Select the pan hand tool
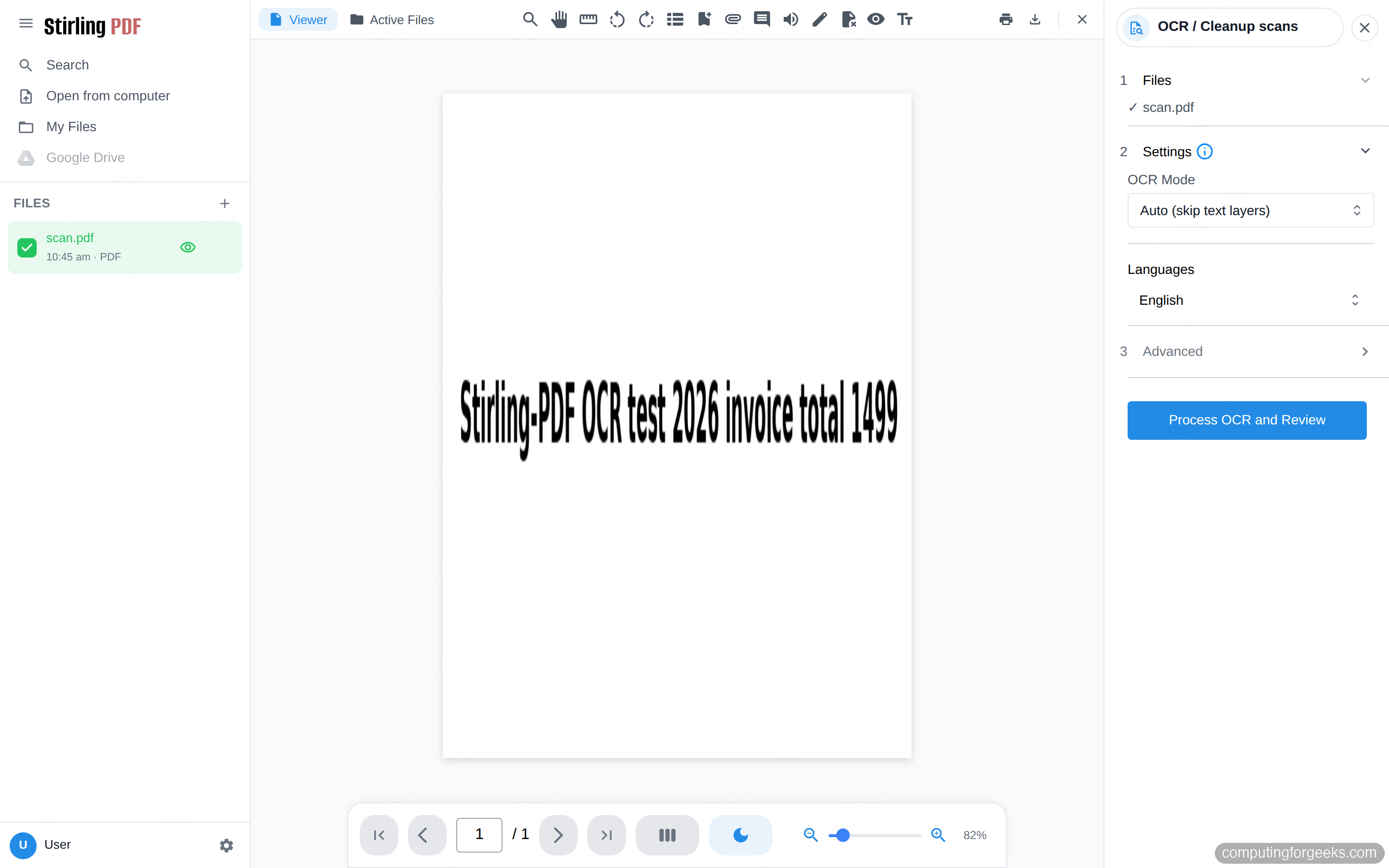The image size is (1389, 868). click(x=559, y=19)
